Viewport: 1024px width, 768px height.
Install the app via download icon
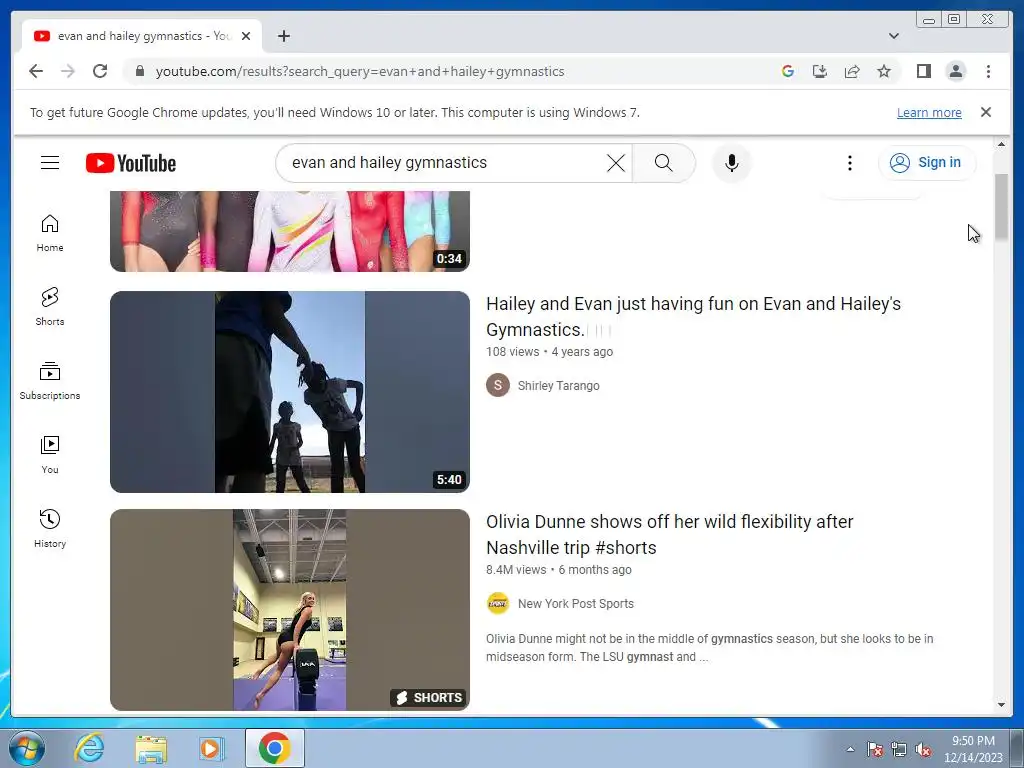pos(820,71)
